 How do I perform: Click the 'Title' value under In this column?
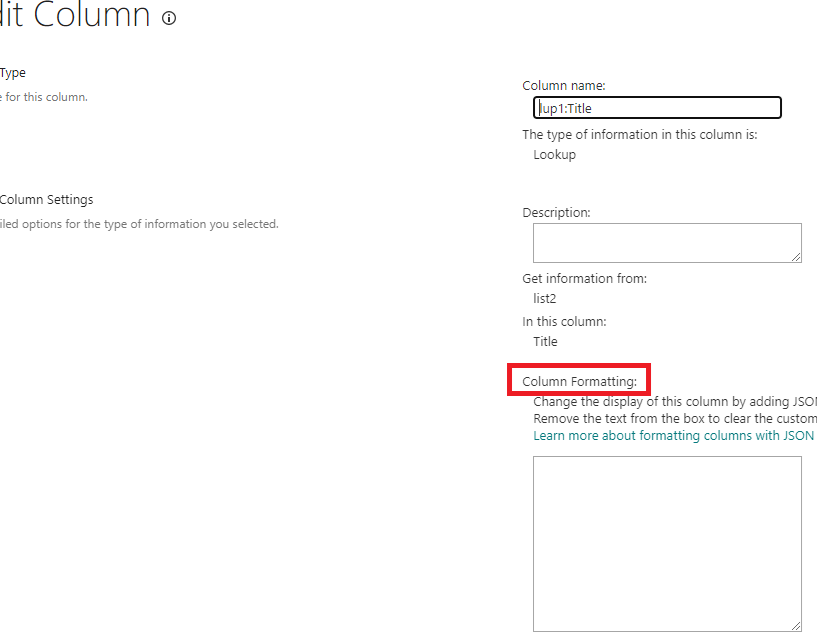[545, 342]
